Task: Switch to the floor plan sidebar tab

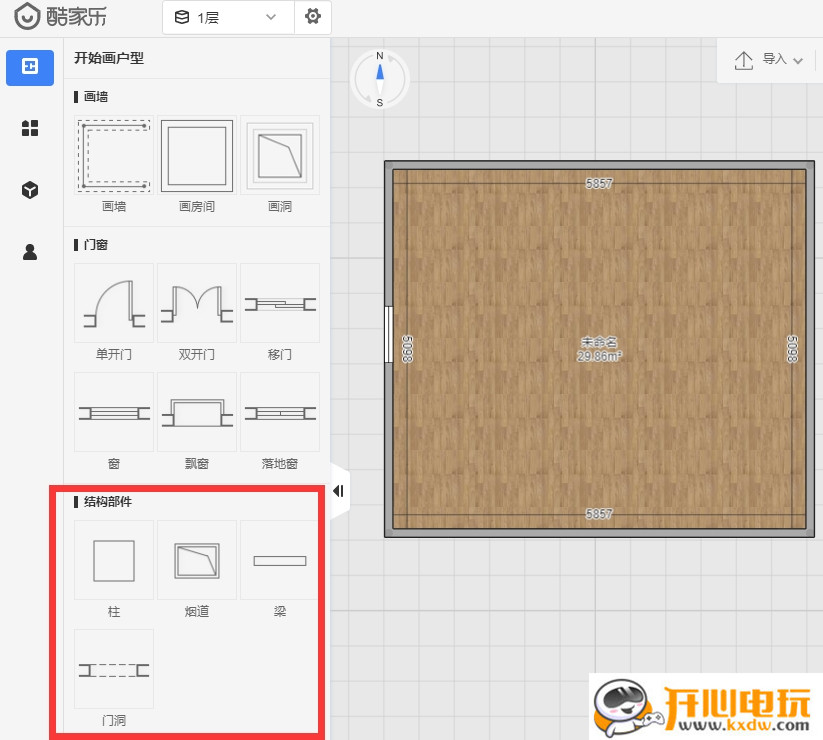Action: [x=30, y=66]
